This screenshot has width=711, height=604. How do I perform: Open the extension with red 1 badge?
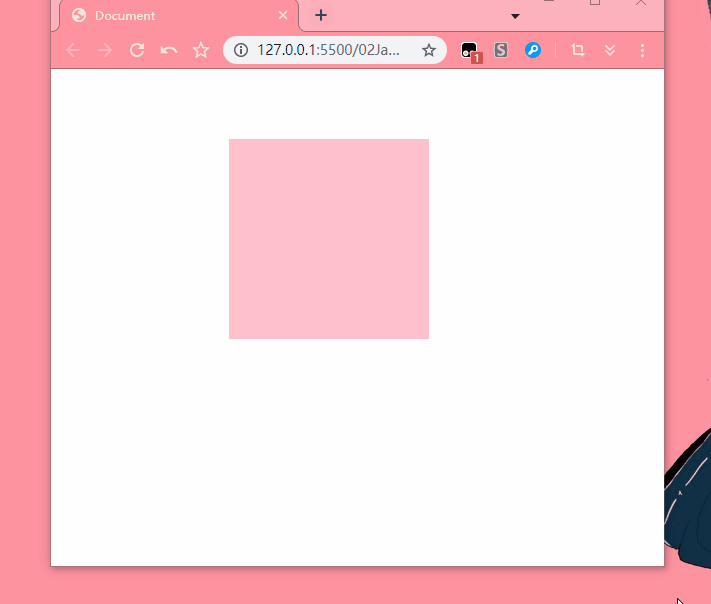[x=471, y=51]
